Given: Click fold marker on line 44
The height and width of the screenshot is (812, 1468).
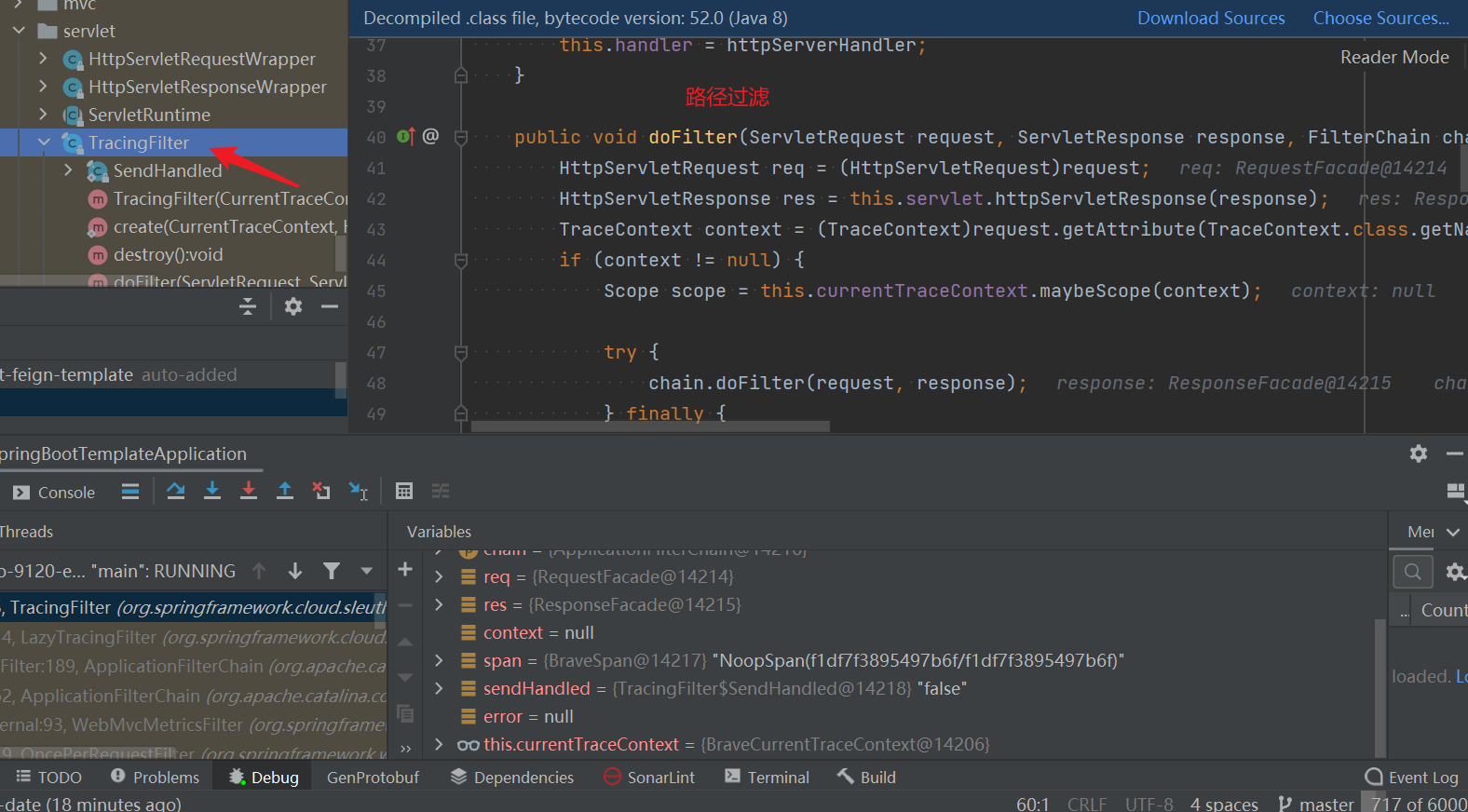Looking at the screenshot, I should pyautogui.click(x=461, y=261).
